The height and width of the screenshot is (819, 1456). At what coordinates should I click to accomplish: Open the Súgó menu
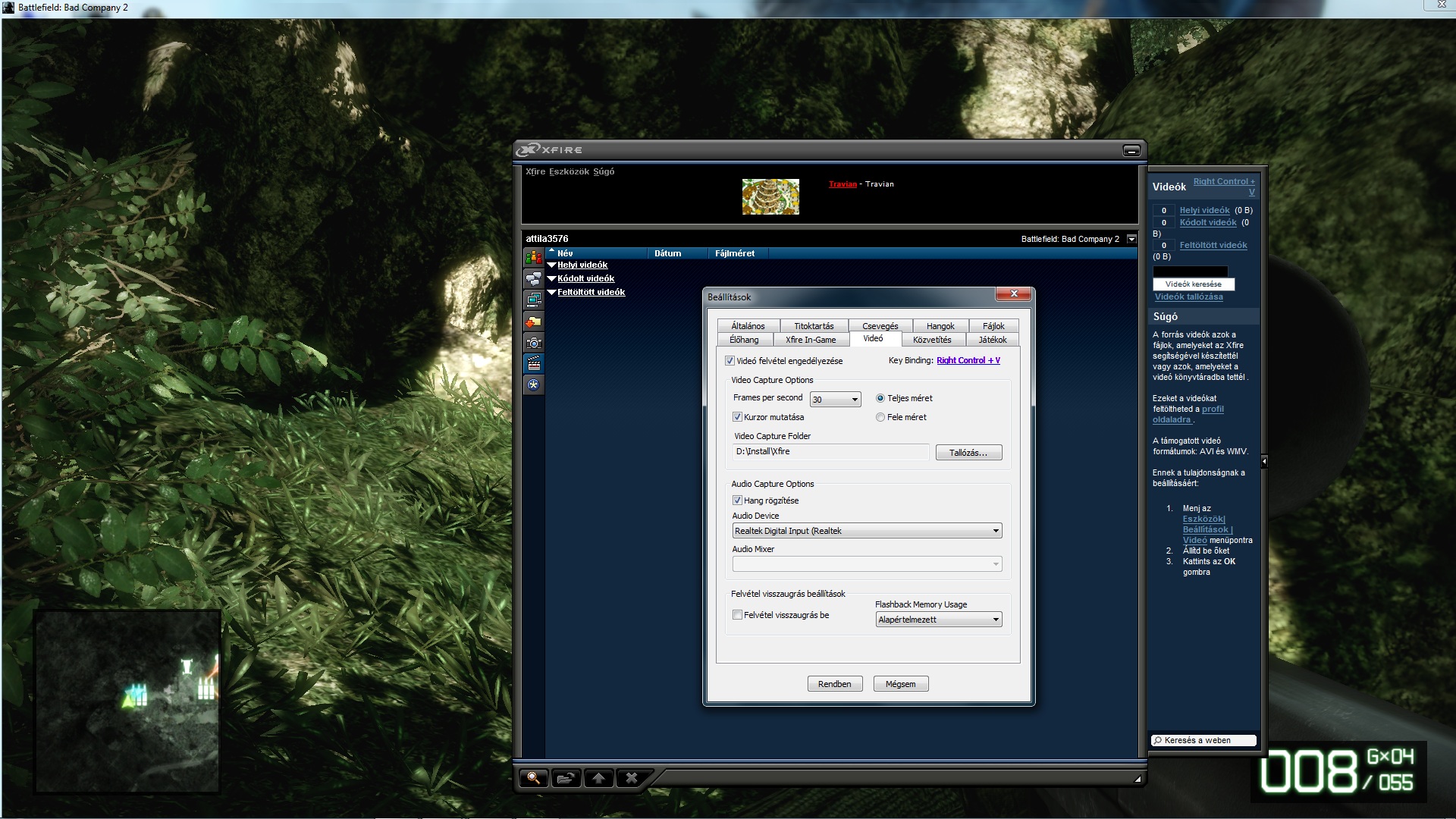pyautogui.click(x=604, y=171)
